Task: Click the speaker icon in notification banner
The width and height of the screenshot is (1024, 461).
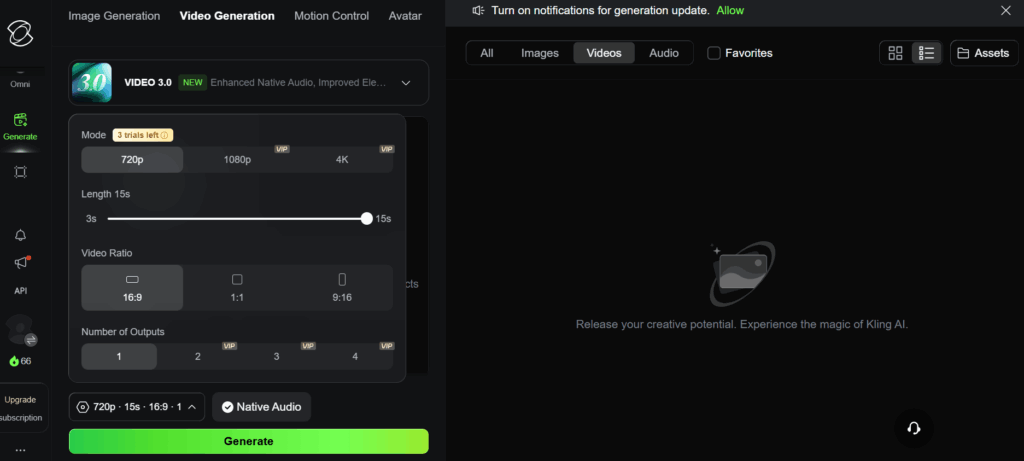Action: 479,10
